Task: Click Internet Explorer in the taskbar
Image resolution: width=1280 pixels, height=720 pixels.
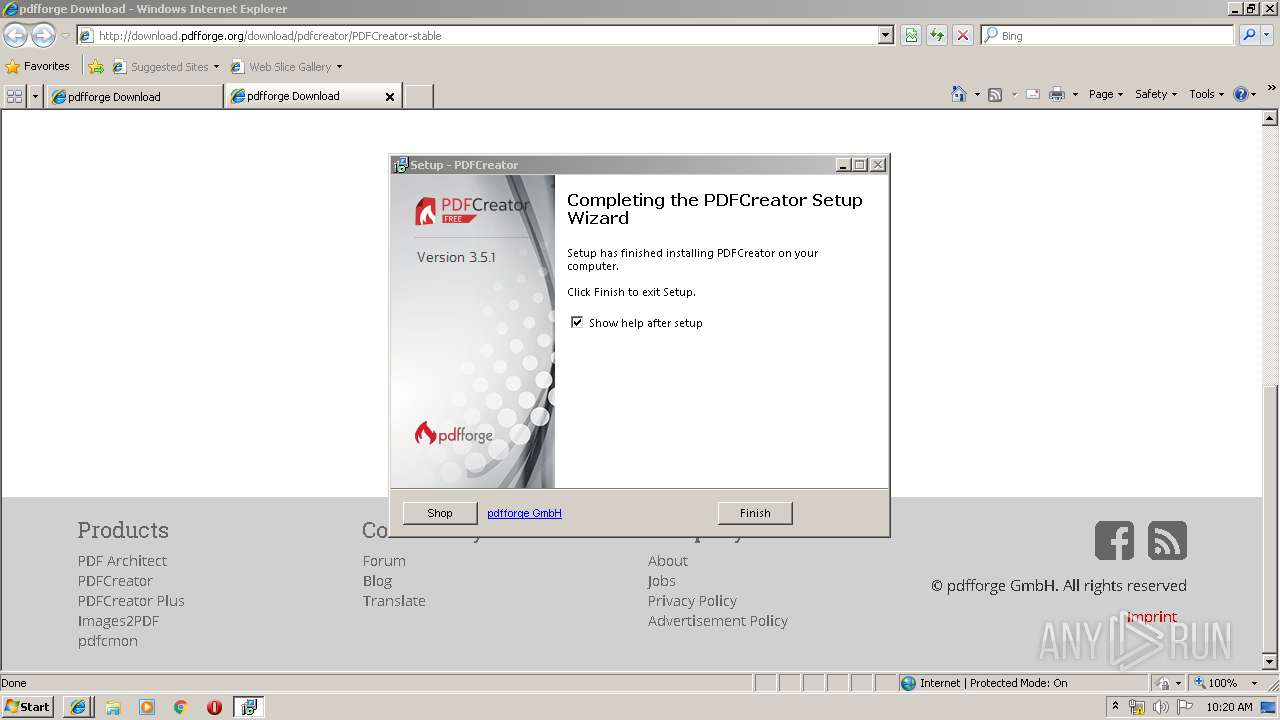Action: [78, 707]
